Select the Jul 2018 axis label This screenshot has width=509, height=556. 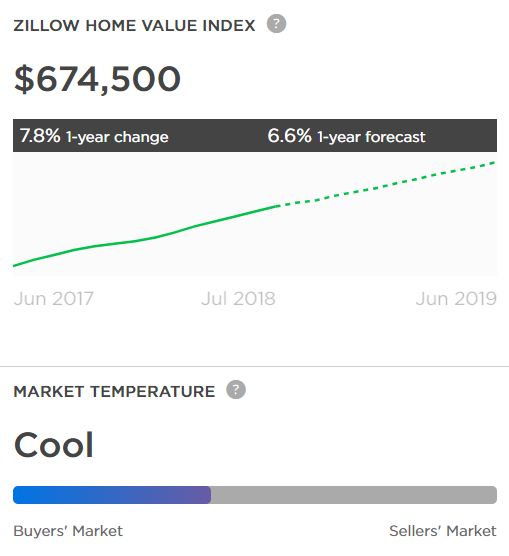[x=238, y=299]
